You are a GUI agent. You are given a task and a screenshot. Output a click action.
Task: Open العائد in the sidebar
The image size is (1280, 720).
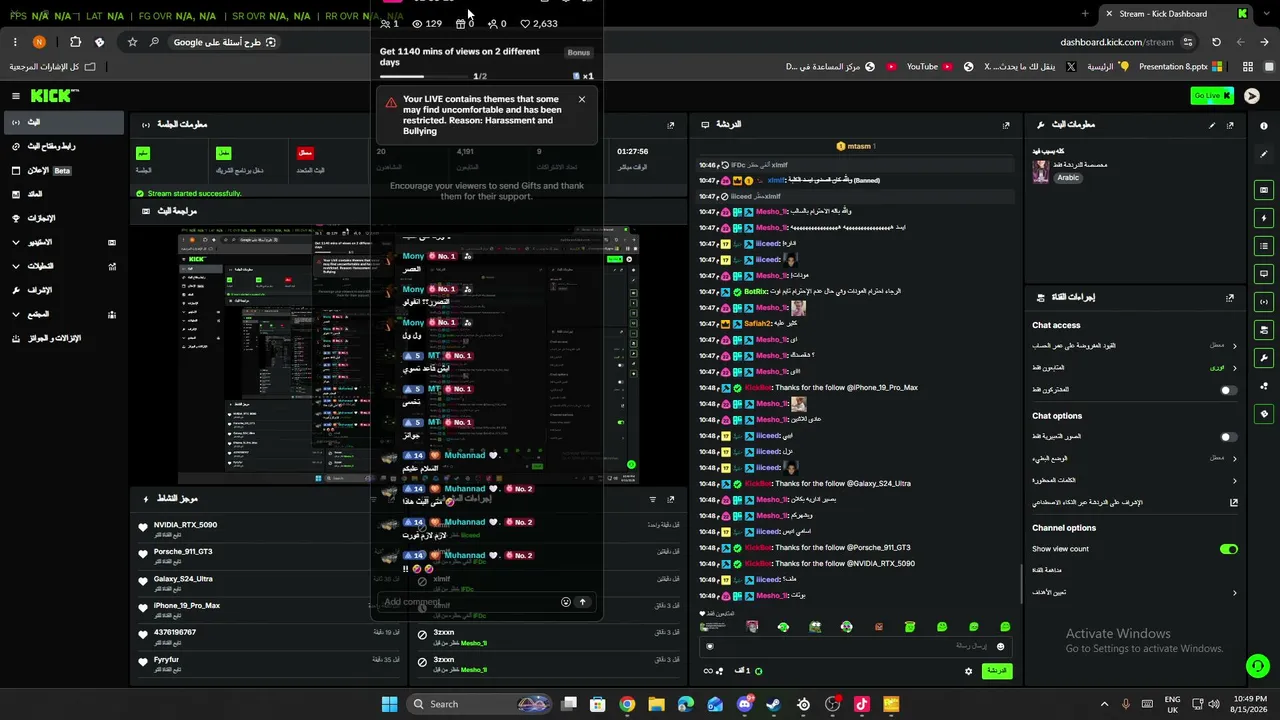point(63,194)
